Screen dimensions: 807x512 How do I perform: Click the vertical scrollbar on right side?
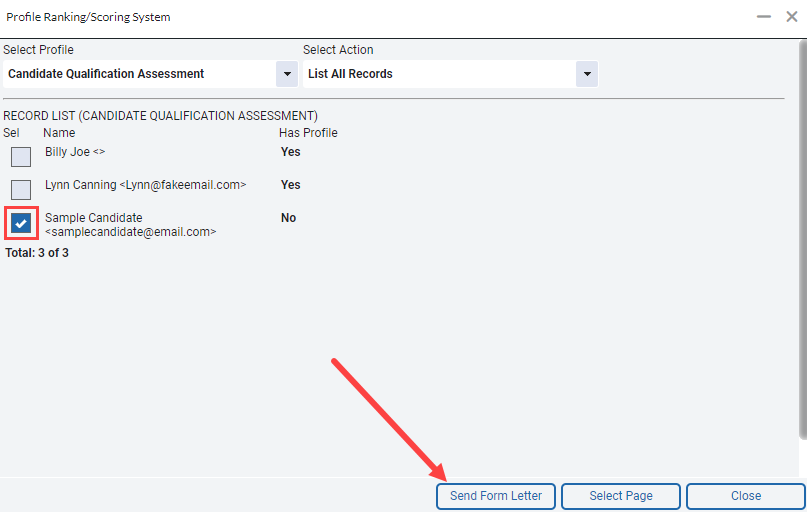803,240
